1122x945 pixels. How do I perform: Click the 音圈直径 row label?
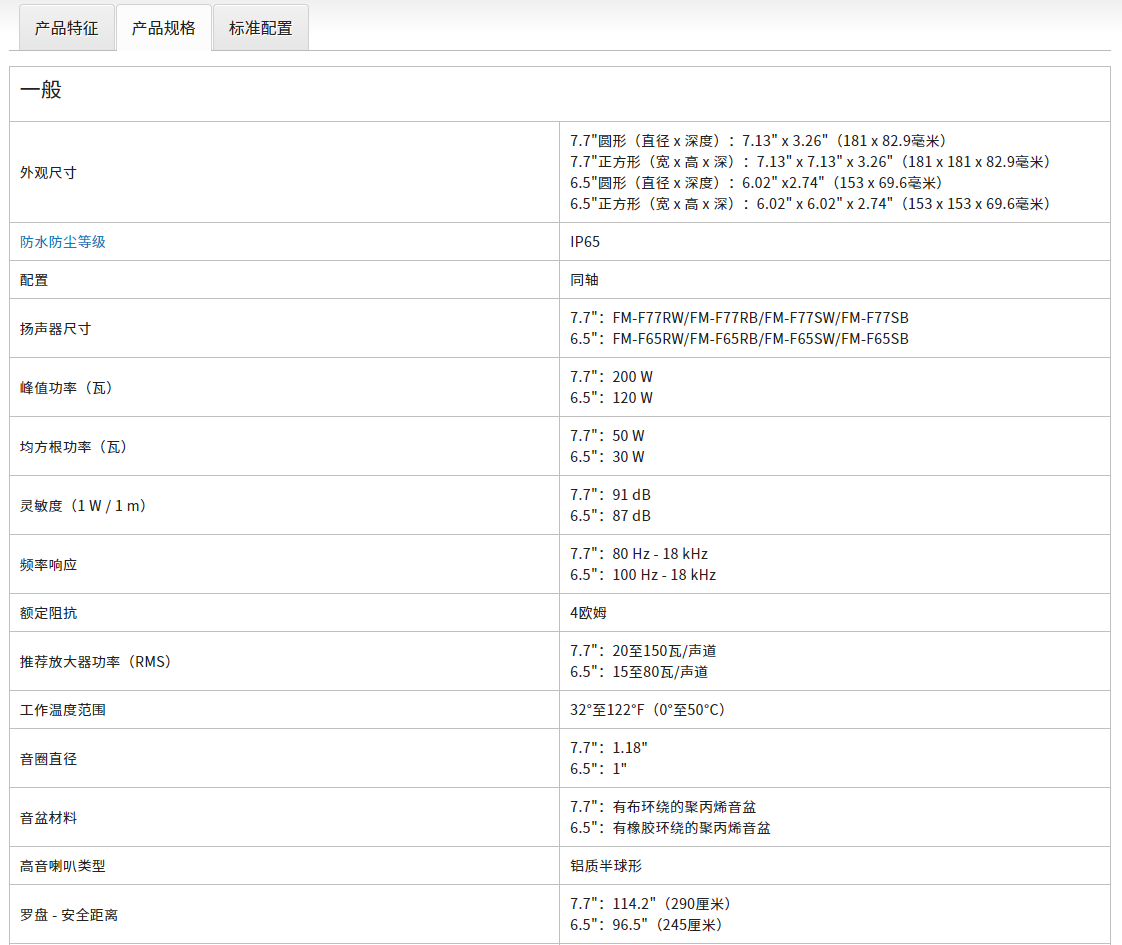pos(48,758)
